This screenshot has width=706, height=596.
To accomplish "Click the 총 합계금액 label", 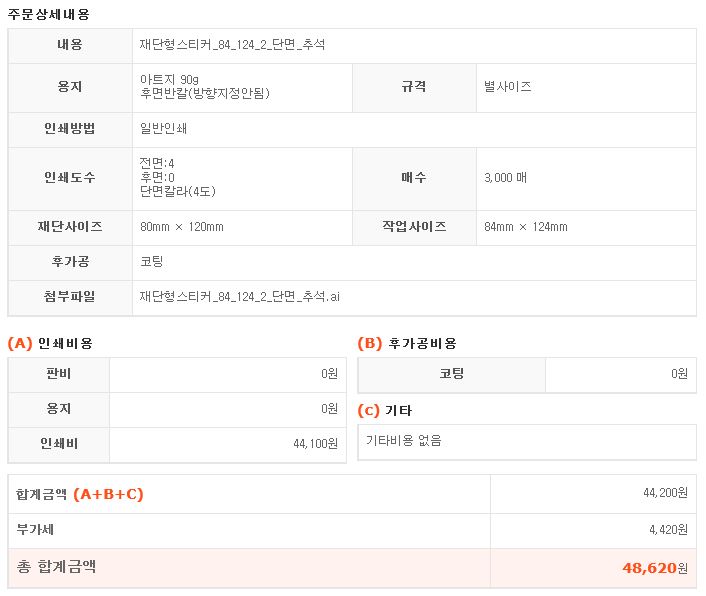I will click(x=56, y=567).
